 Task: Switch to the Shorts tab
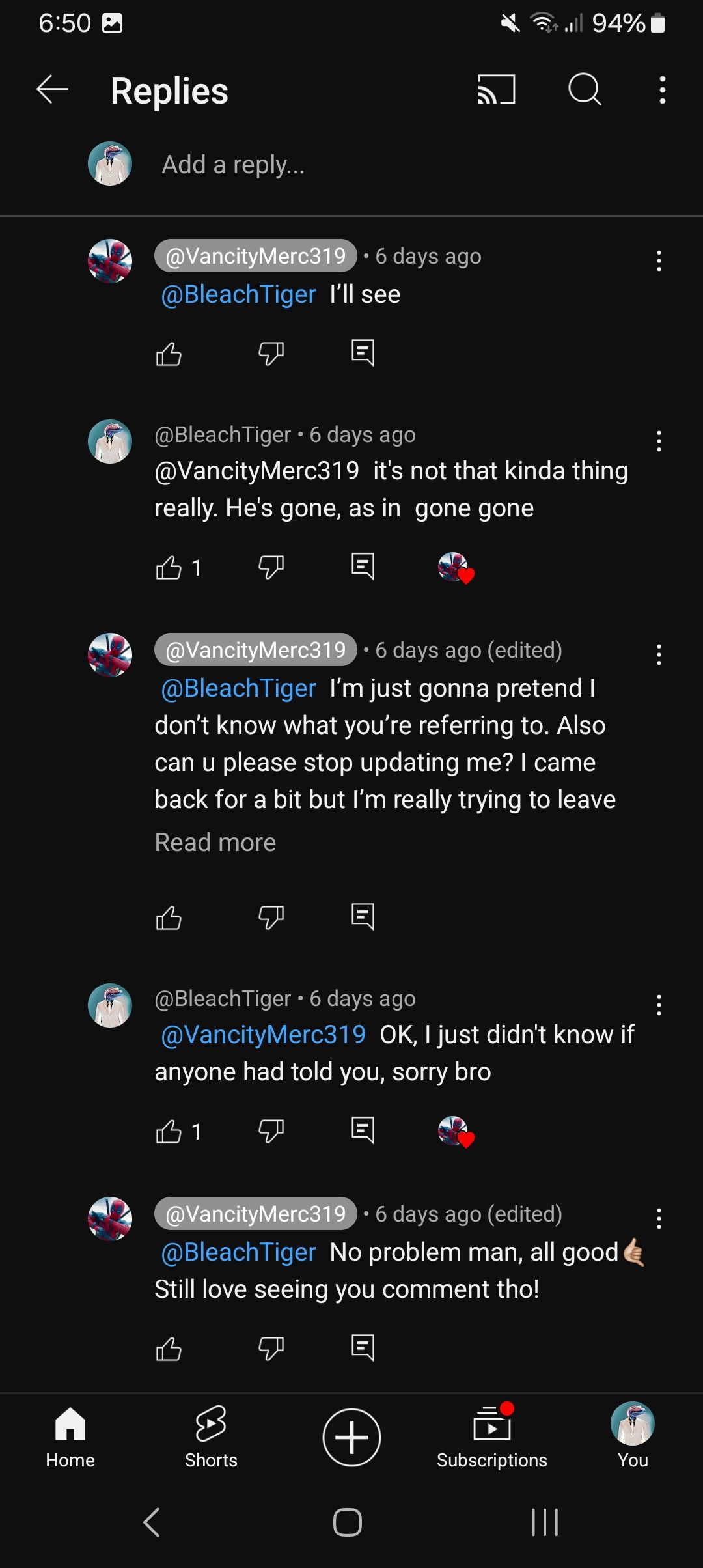pos(211,1436)
